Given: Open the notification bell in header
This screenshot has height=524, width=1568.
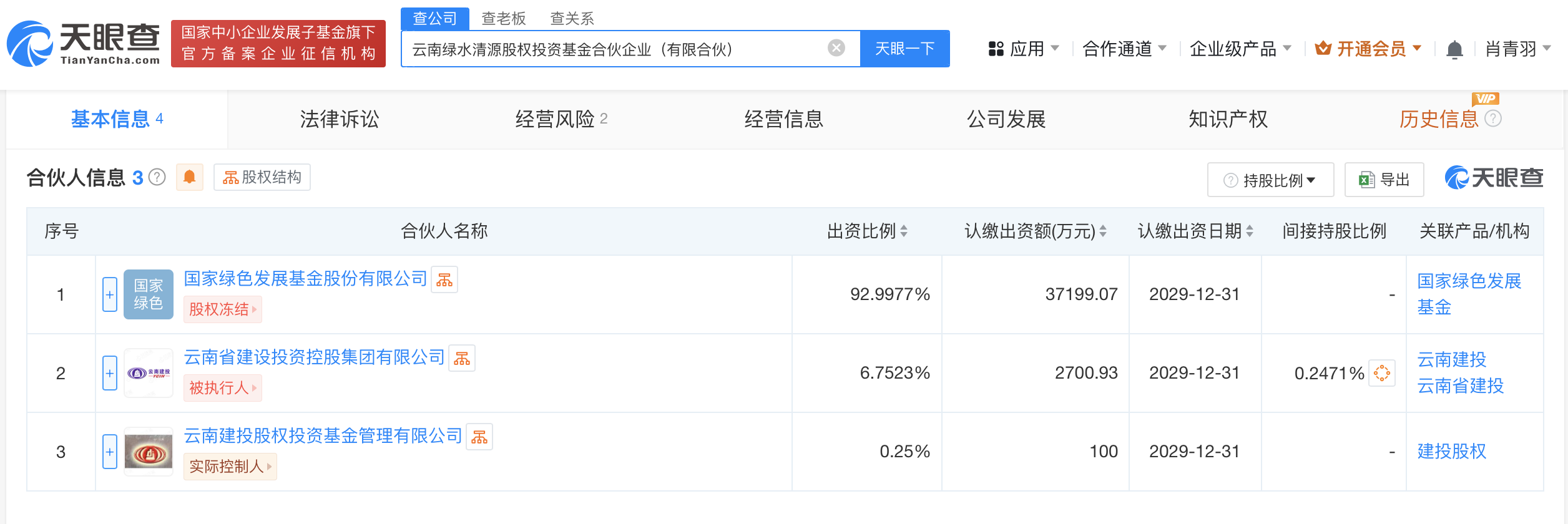Looking at the screenshot, I should pos(1454,49).
